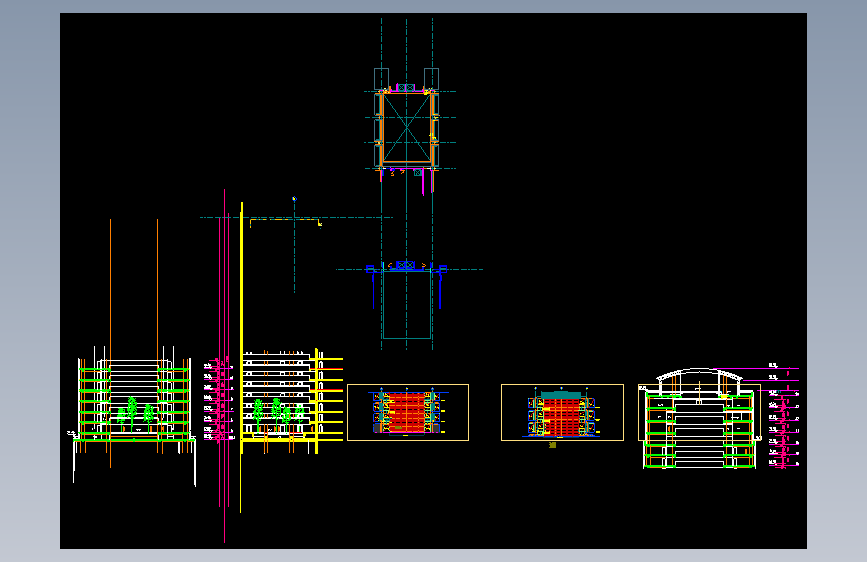Screen dimensions: 867x562
Task: Click the right yellow-framed red facade elevation
Action: (x=562, y=413)
